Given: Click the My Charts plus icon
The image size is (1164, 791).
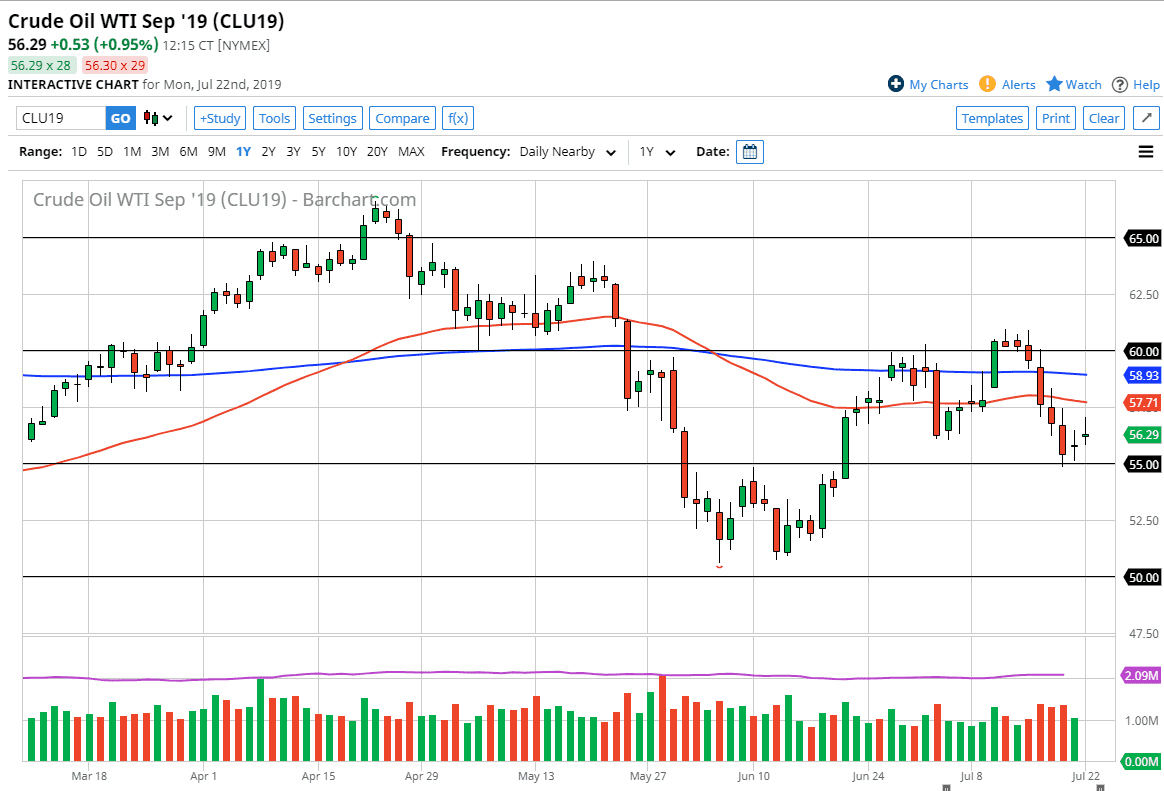Looking at the screenshot, I should [x=897, y=84].
